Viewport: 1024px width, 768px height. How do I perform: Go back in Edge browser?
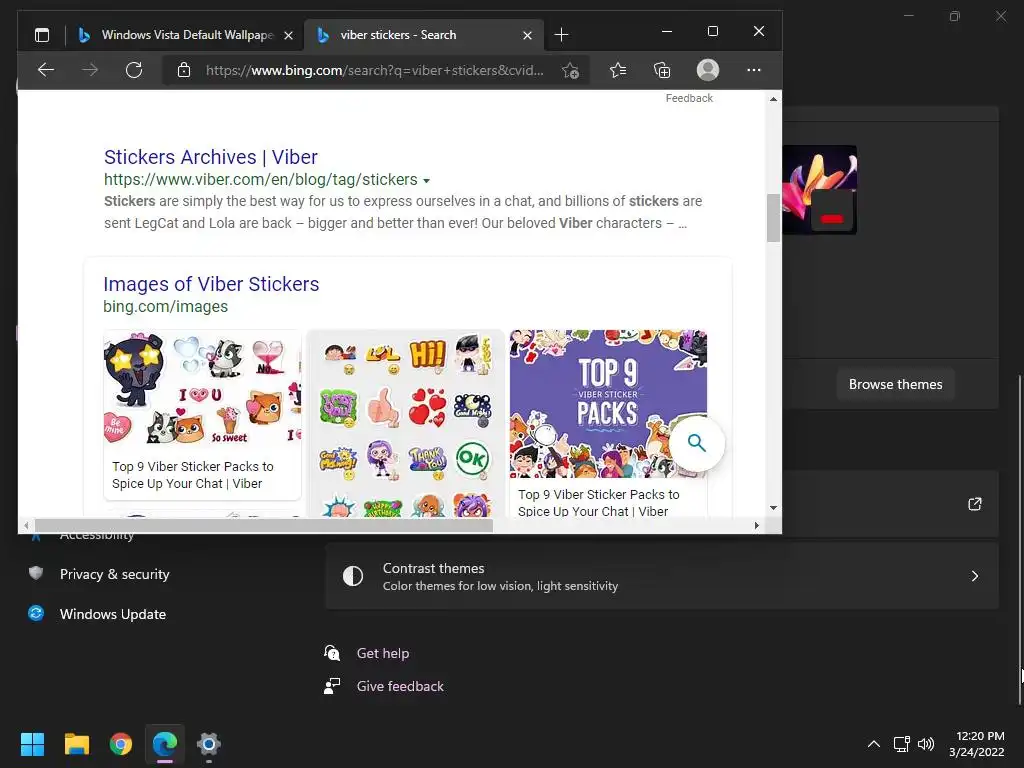click(46, 70)
